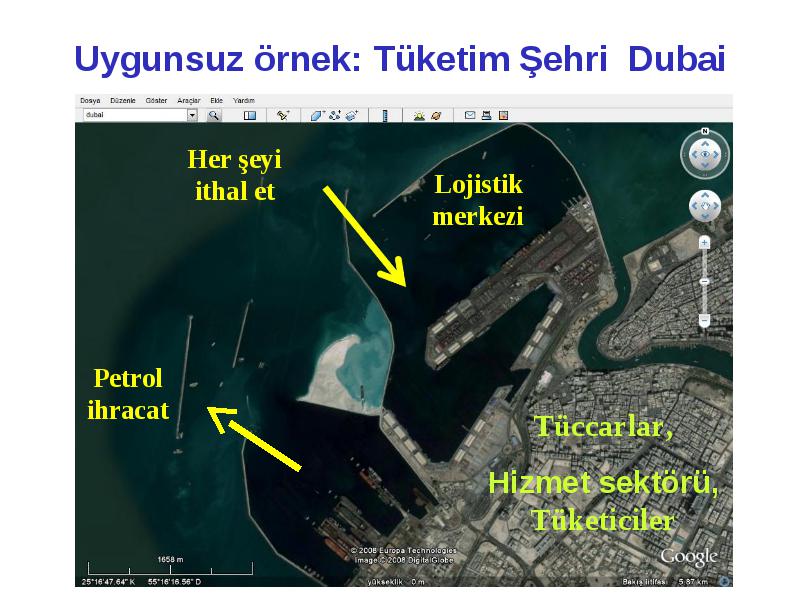
Task: Add a polygon from the toolbar
Action: pyautogui.click(x=318, y=115)
